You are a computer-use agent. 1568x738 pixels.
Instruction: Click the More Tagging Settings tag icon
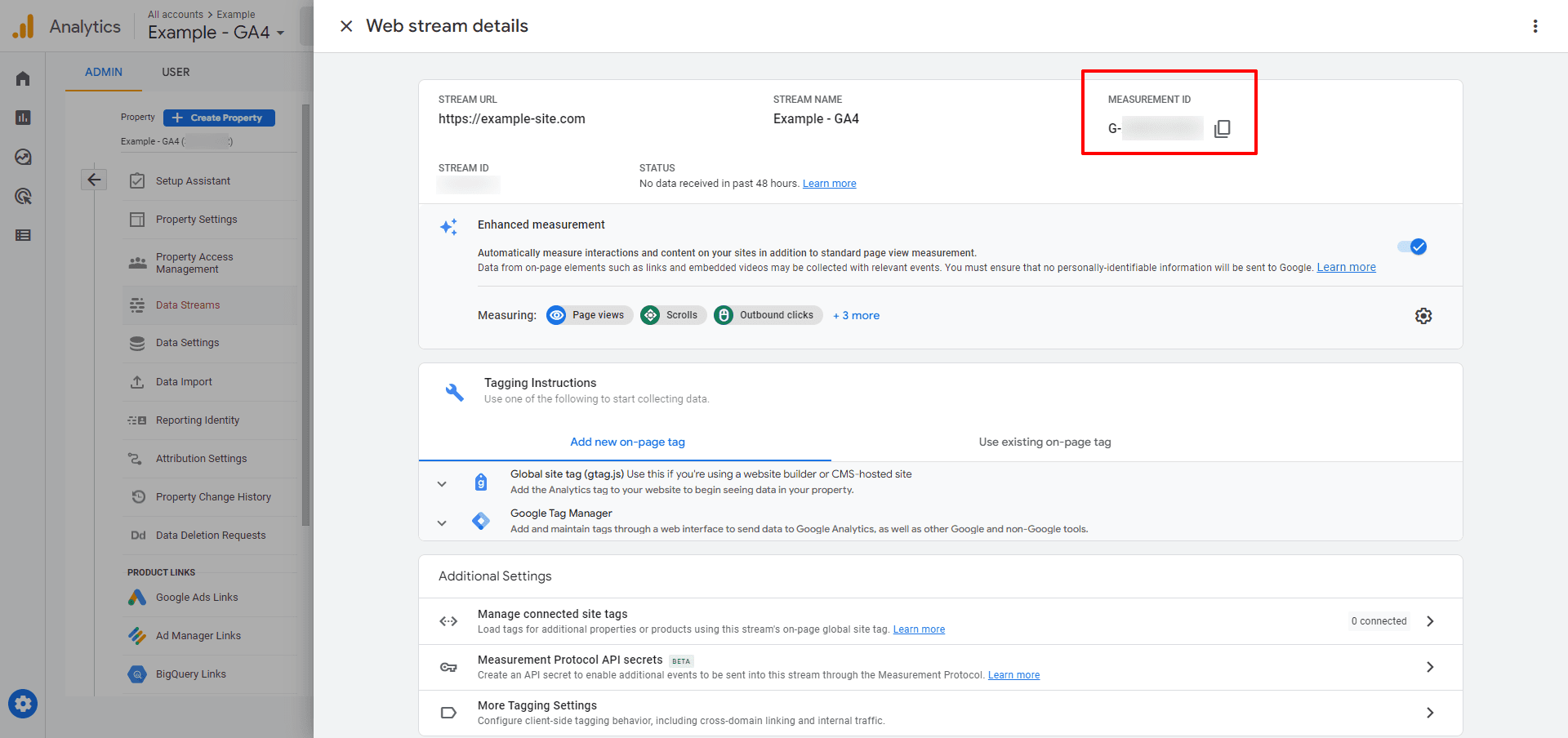point(448,713)
